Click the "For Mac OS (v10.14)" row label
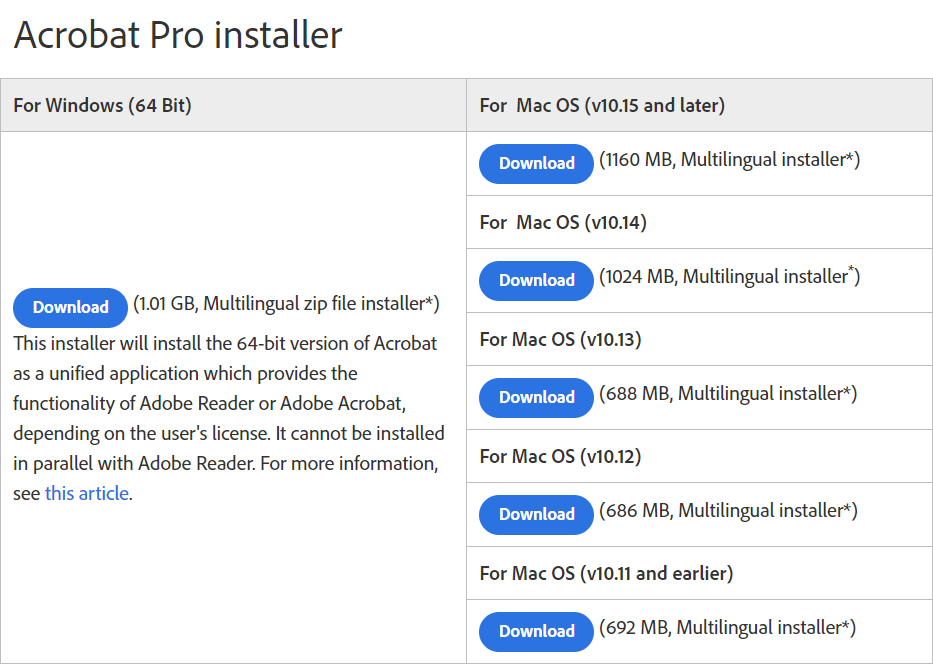The width and height of the screenshot is (933, 664). click(563, 222)
